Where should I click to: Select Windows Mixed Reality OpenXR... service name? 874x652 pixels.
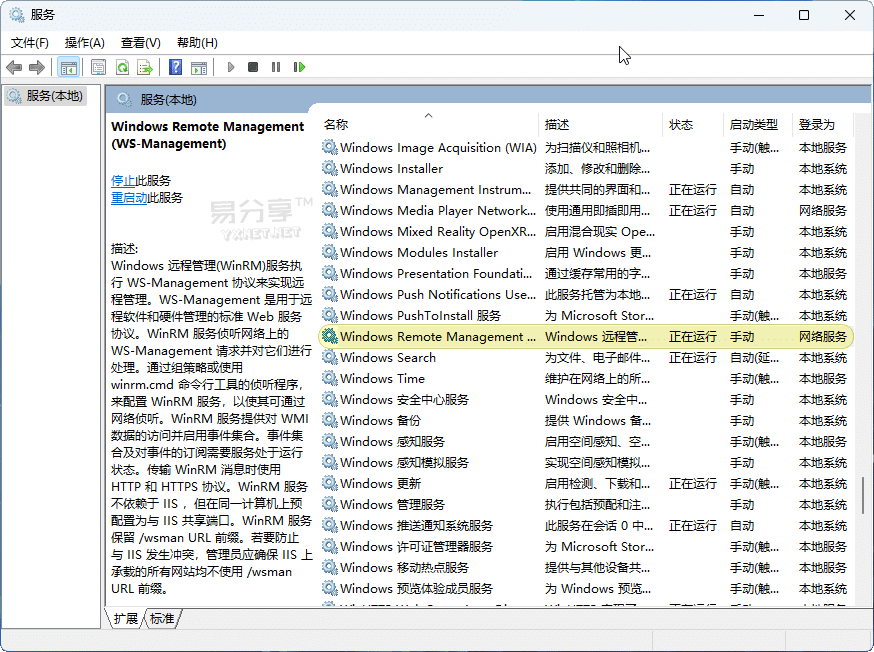tap(438, 231)
